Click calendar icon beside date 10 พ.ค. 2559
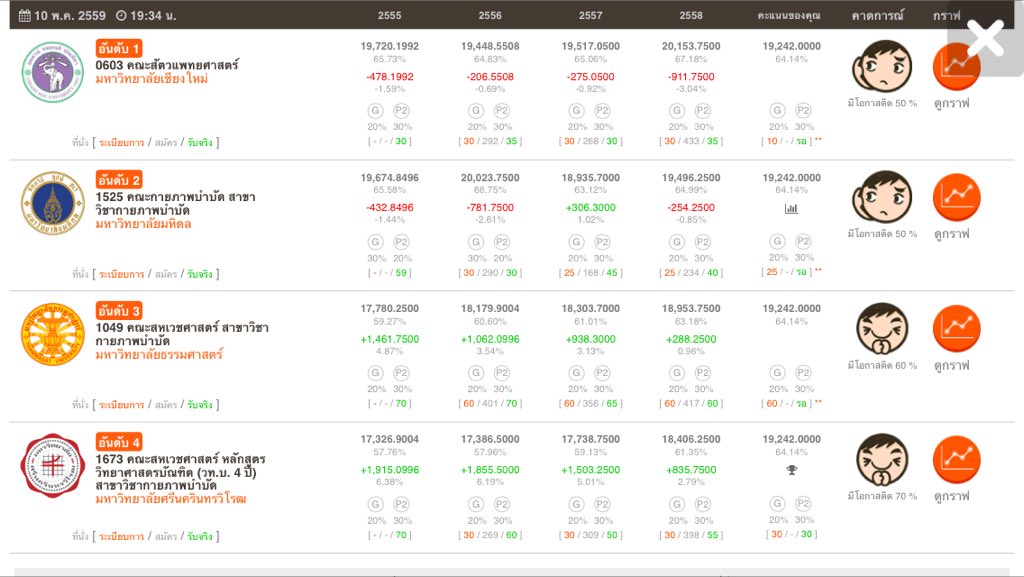 point(25,16)
